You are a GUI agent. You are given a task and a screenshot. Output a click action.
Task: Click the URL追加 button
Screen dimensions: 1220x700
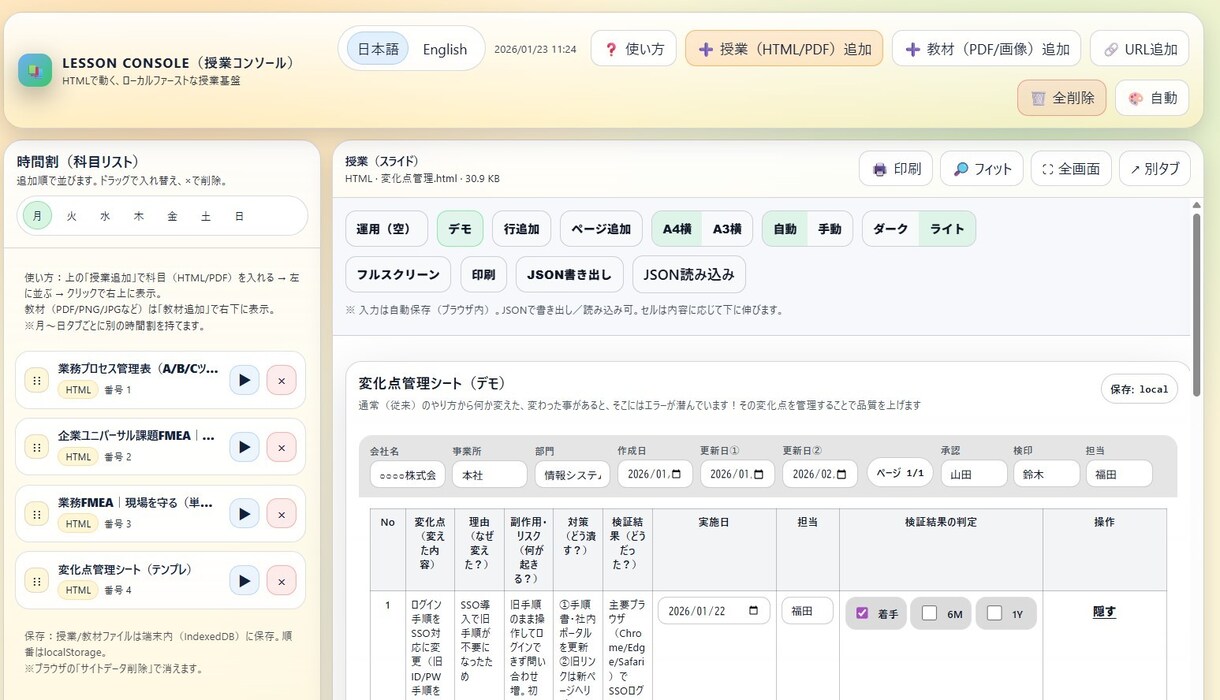pos(1139,48)
